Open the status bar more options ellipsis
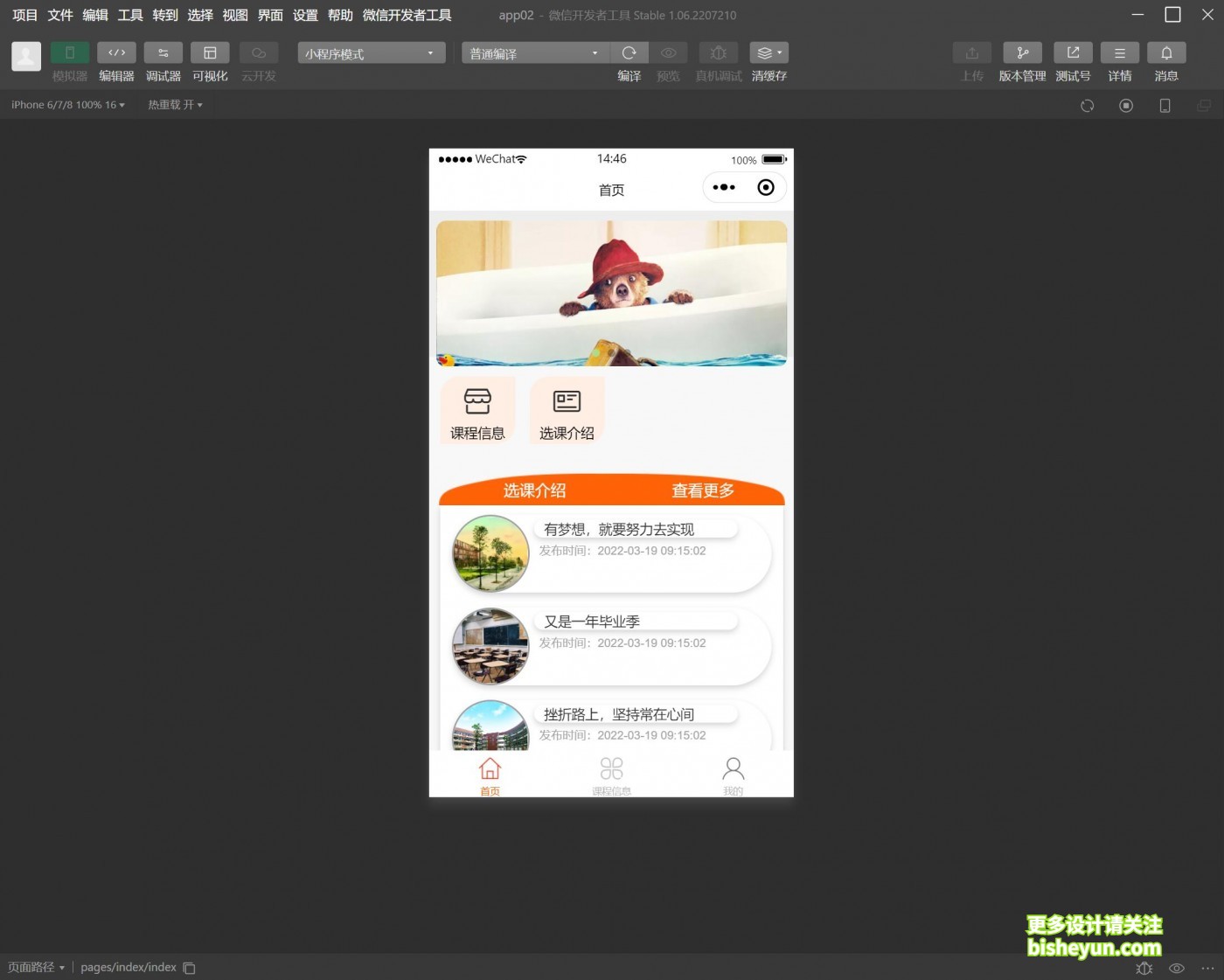 click(x=1207, y=968)
